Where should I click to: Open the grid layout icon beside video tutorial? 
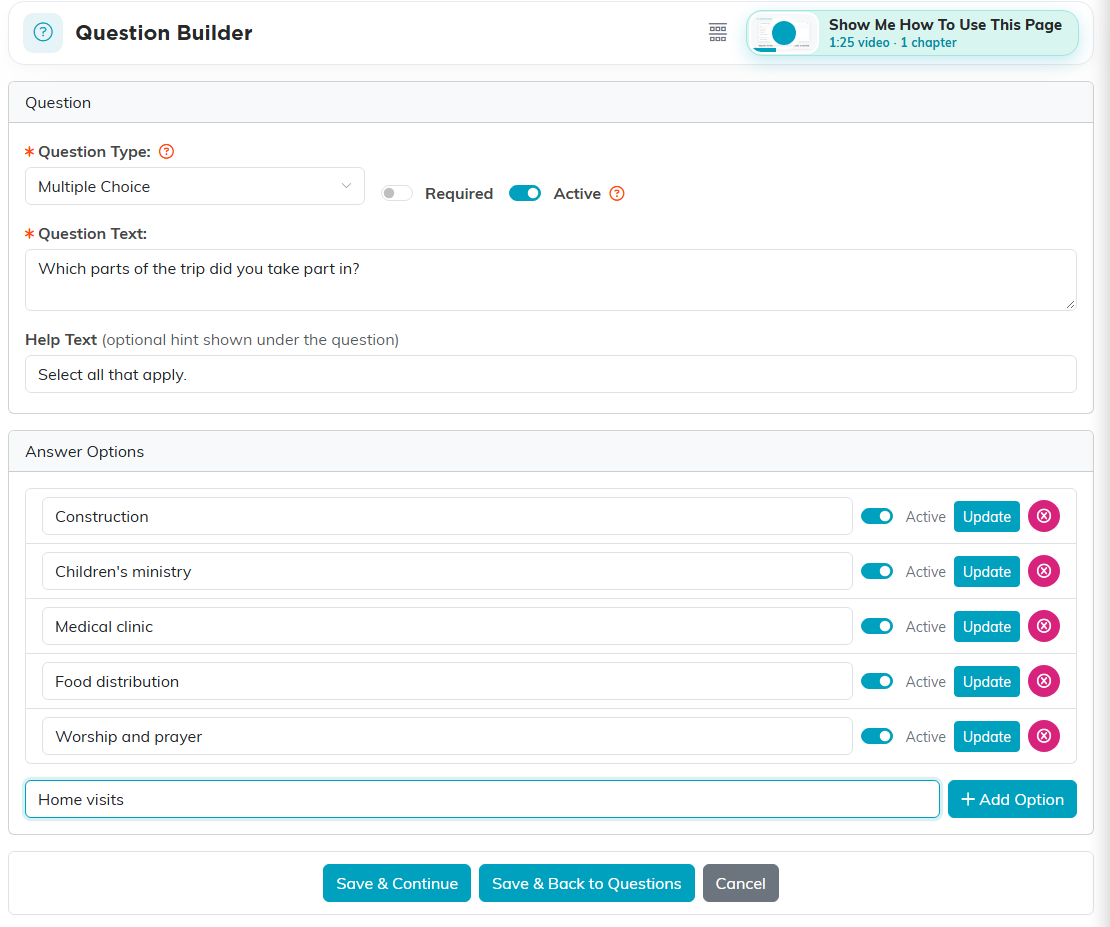[x=718, y=33]
